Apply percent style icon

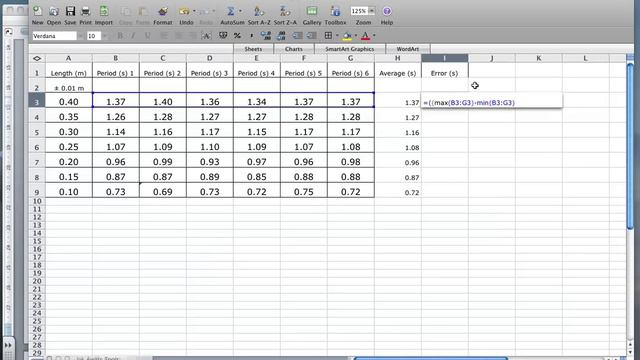[x=237, y=36]
